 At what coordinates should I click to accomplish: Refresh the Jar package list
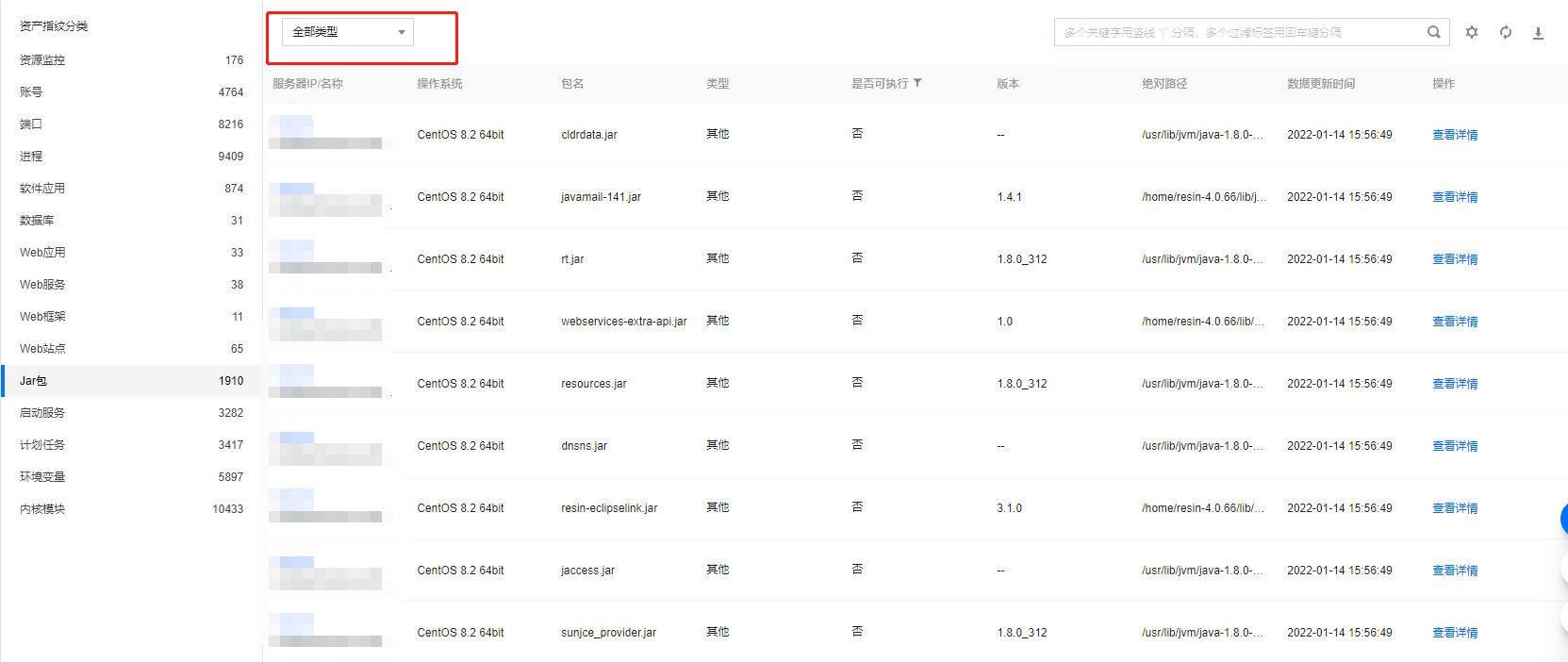point(1506,32)
